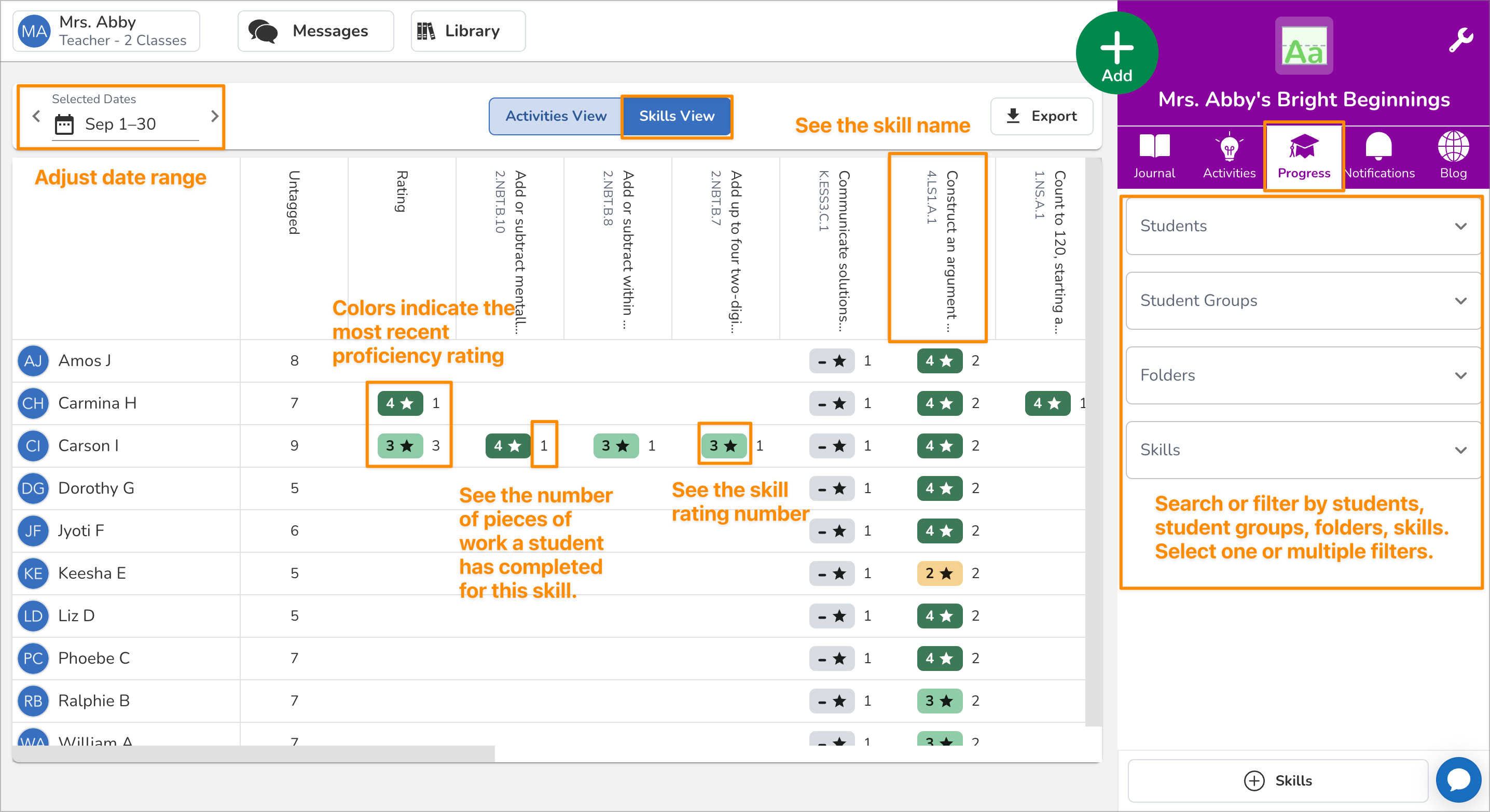Expand the Folders filter
The width and height of the screenshot is (1490, 812).
(x=1303, y=375)
